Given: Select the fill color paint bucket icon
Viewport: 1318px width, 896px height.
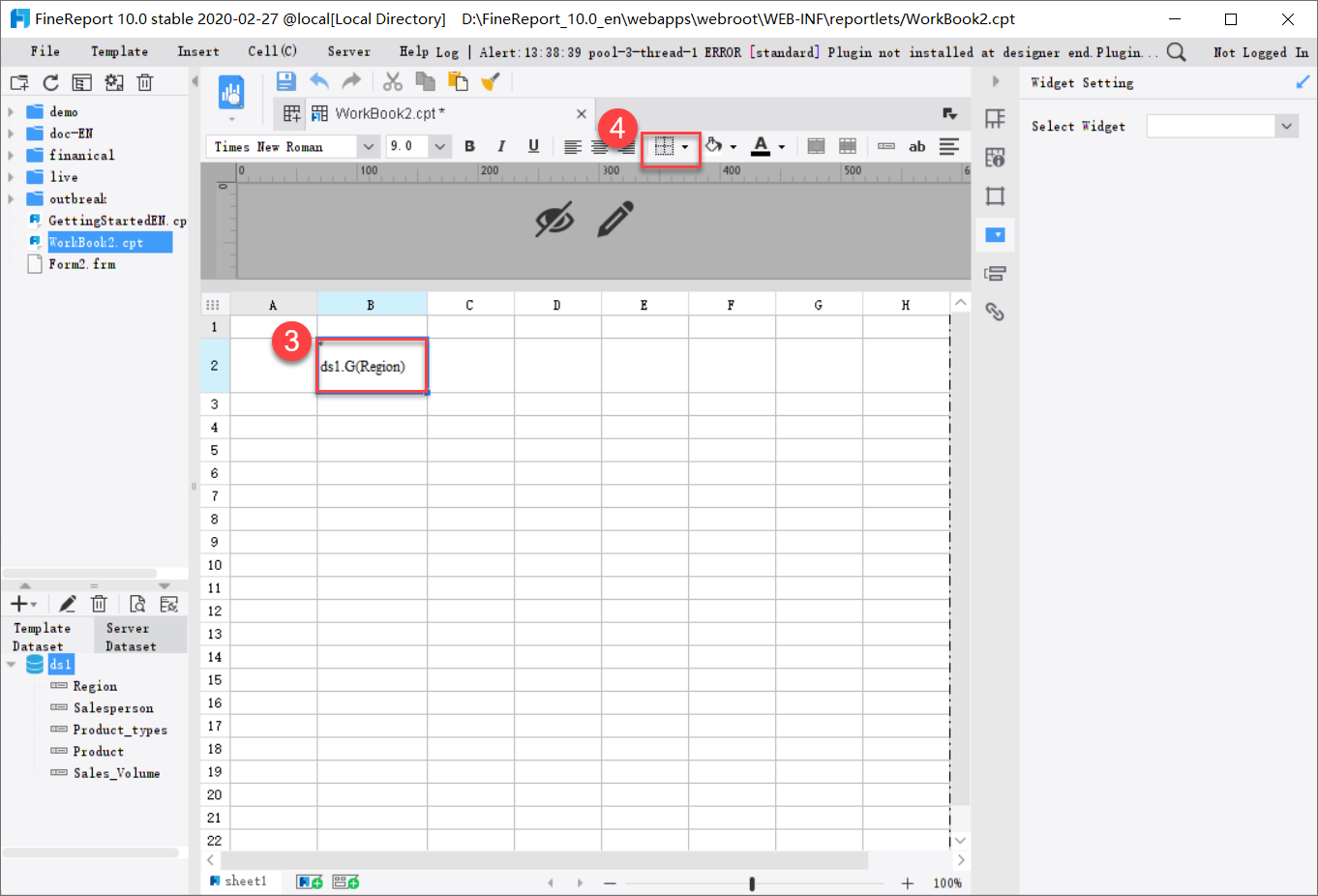Looking at the screenshot, I should click(x=713, y=145).
